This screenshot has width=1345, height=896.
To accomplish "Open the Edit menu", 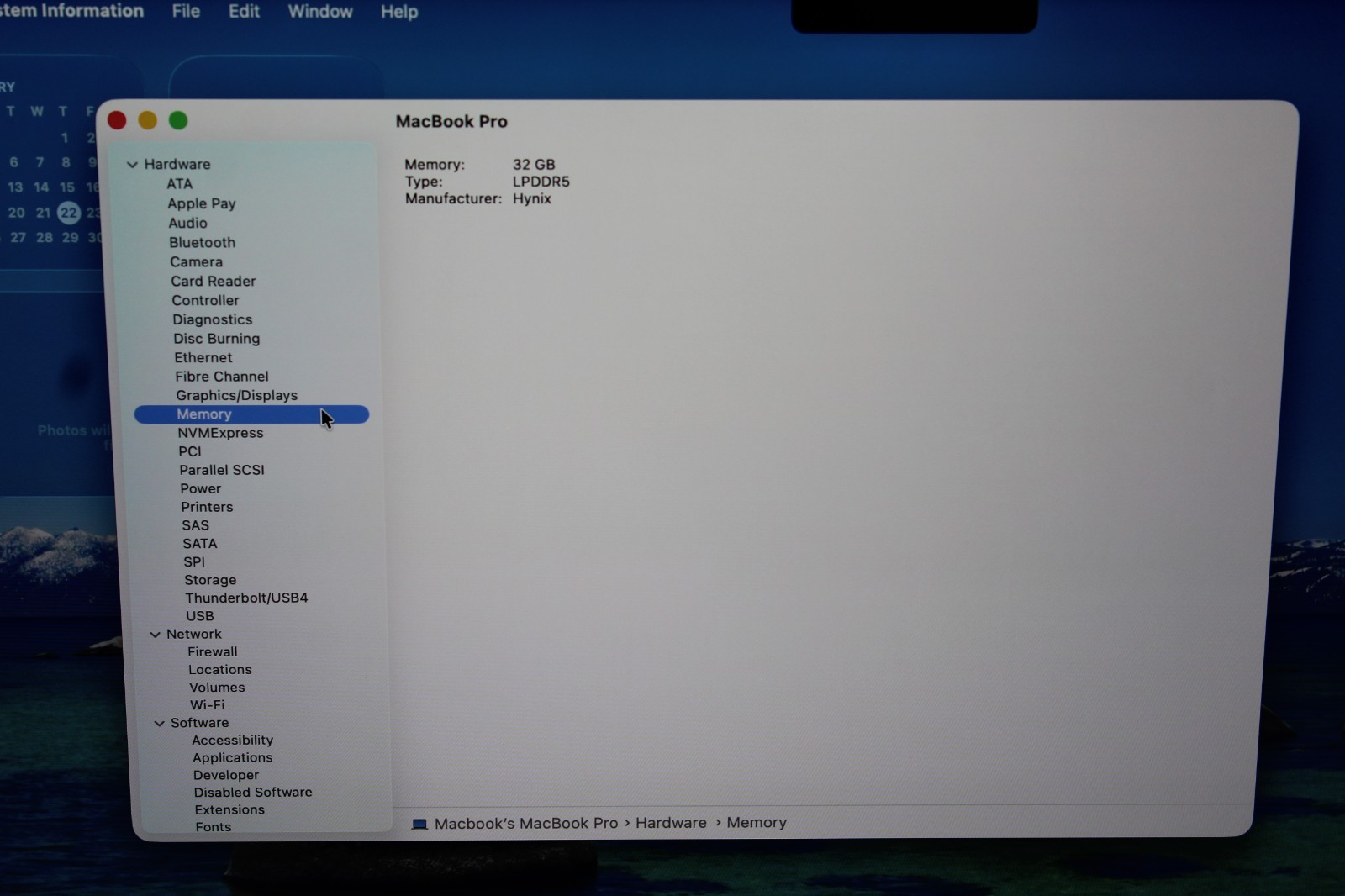I will 244,12.
